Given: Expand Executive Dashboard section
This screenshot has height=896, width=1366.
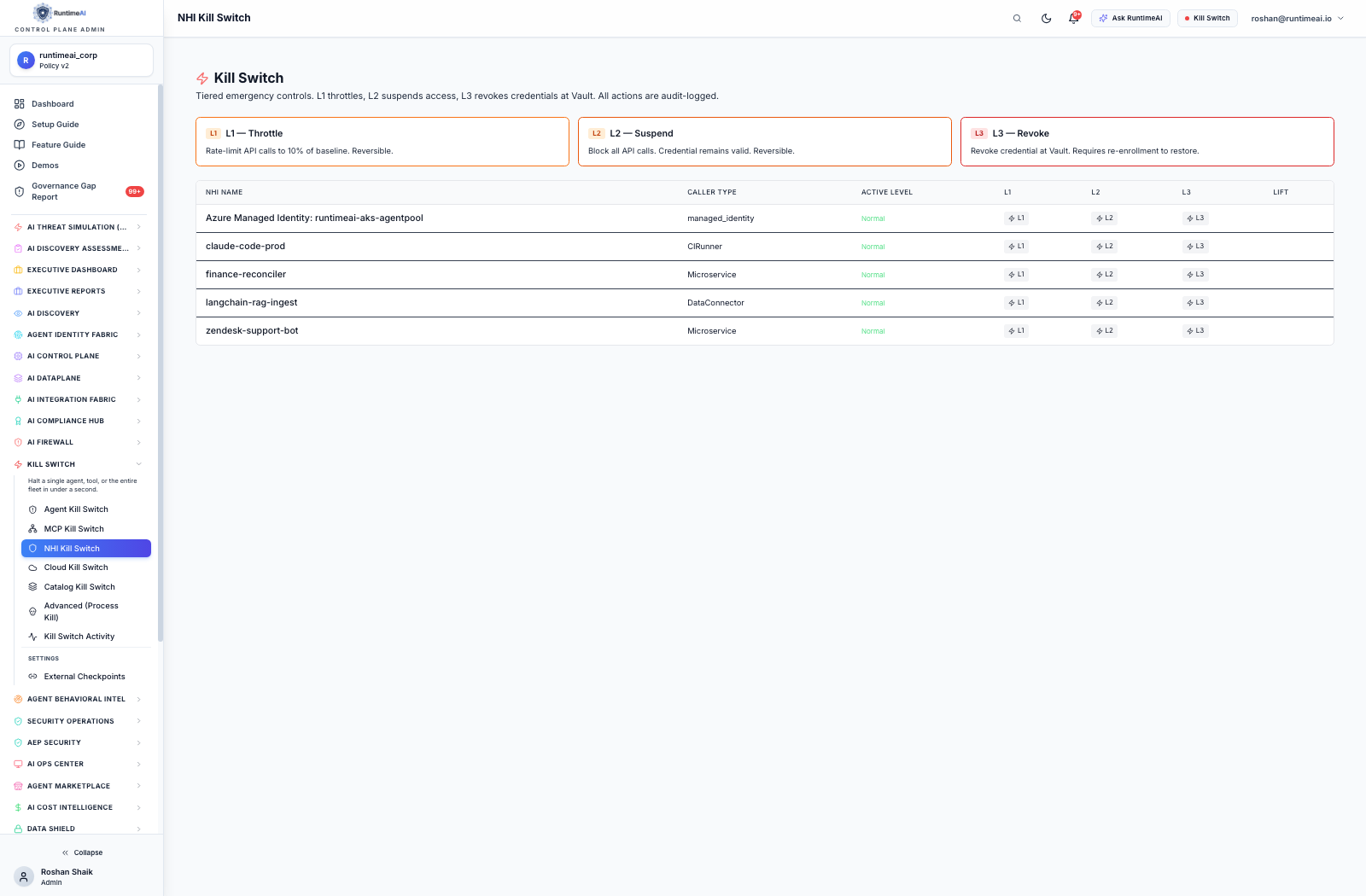Looking at the screenshot, I should point(79,270).
